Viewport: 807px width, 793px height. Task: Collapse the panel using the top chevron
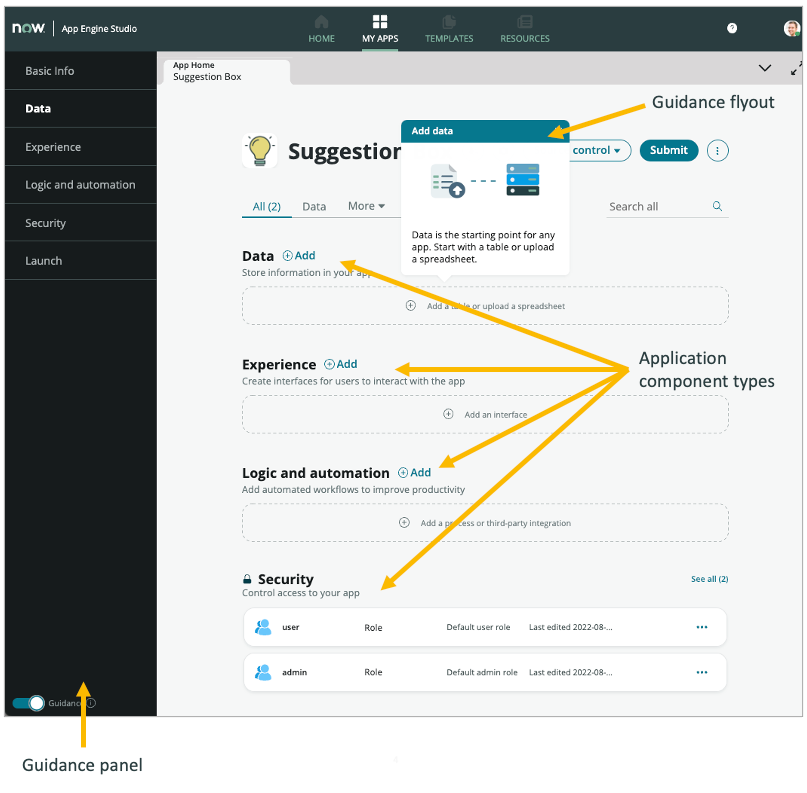tap(765, 68)
